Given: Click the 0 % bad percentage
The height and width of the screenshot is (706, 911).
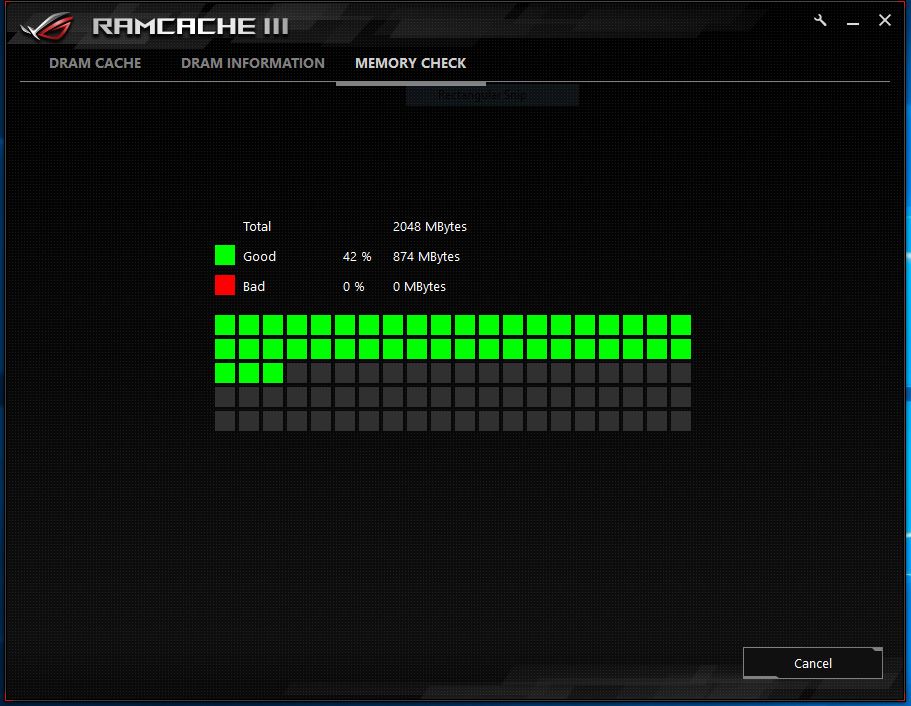Looking at the screenshot, I should 353,286.
